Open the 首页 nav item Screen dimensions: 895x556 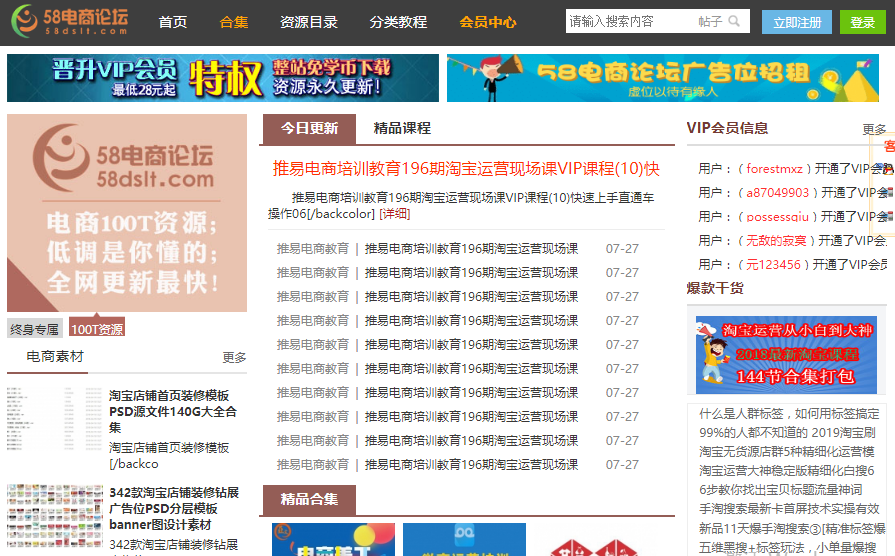(172, 22)
